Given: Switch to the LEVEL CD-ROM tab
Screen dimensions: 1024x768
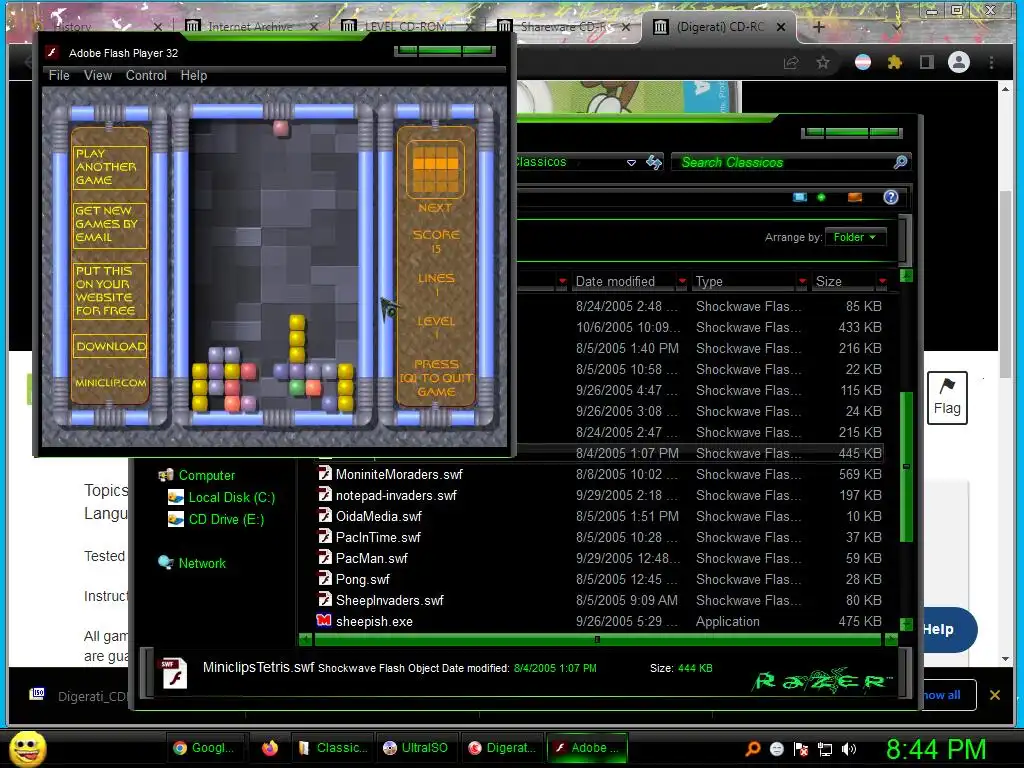Looking at the screenshot, I should [405, 26].
